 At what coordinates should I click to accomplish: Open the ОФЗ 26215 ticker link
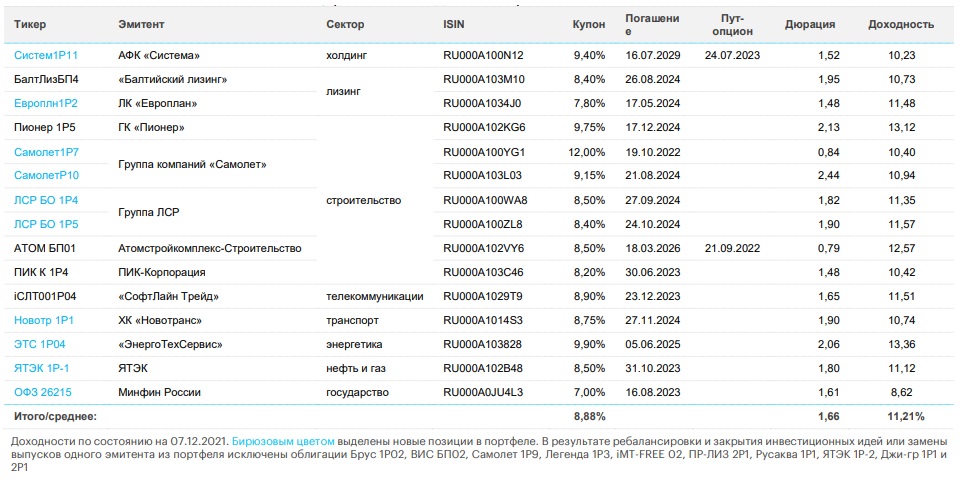click(43, 392)
